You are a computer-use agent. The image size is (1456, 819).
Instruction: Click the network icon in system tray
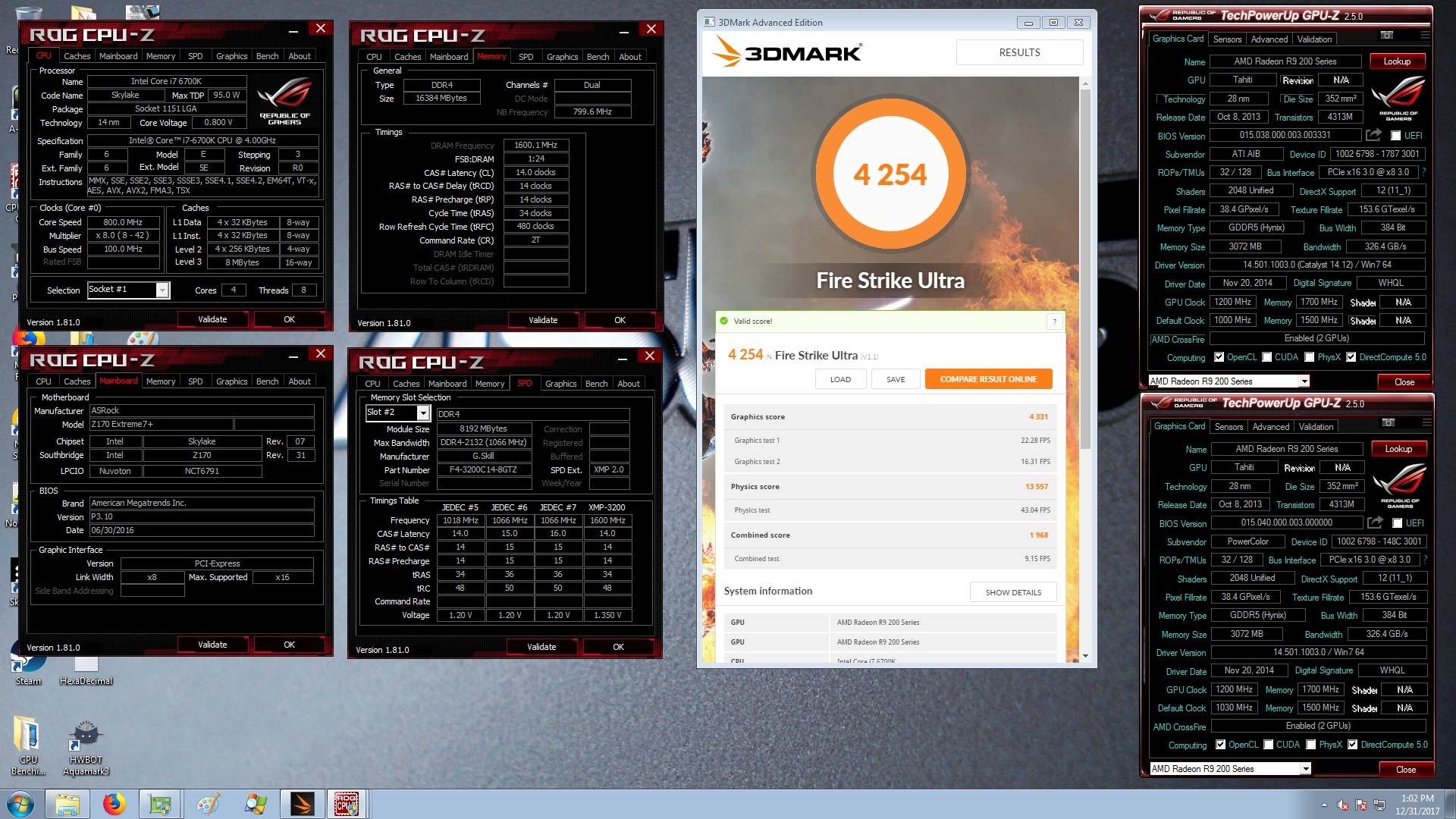click(x=1379, y=805)
